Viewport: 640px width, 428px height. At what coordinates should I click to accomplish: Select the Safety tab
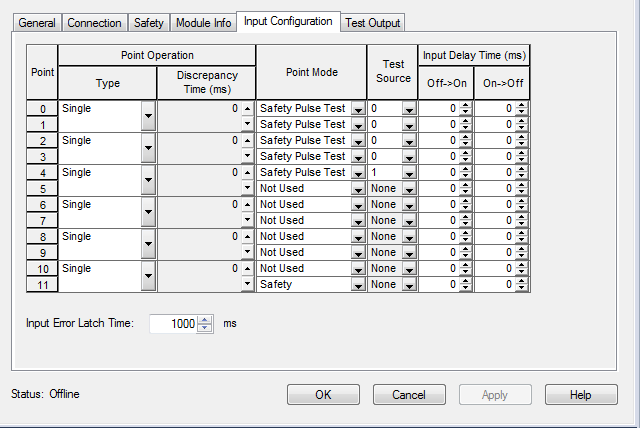(148, 23)
